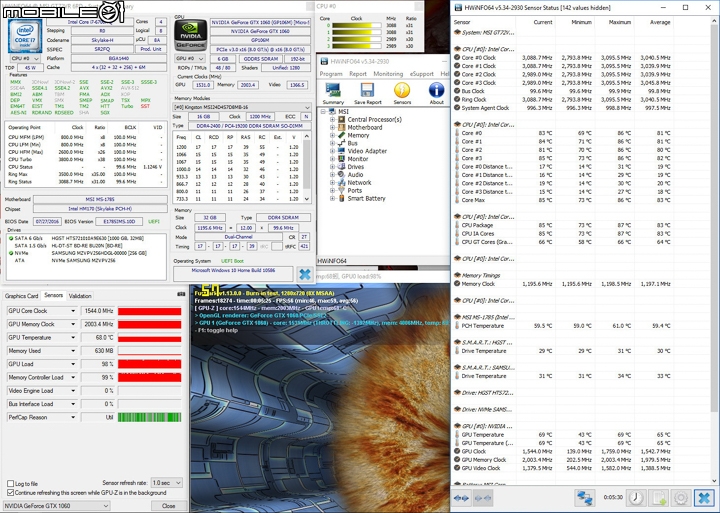Open the eSupport menu in HWiNFO64
The height and width of the screenshot is (513, 720).
422,73
